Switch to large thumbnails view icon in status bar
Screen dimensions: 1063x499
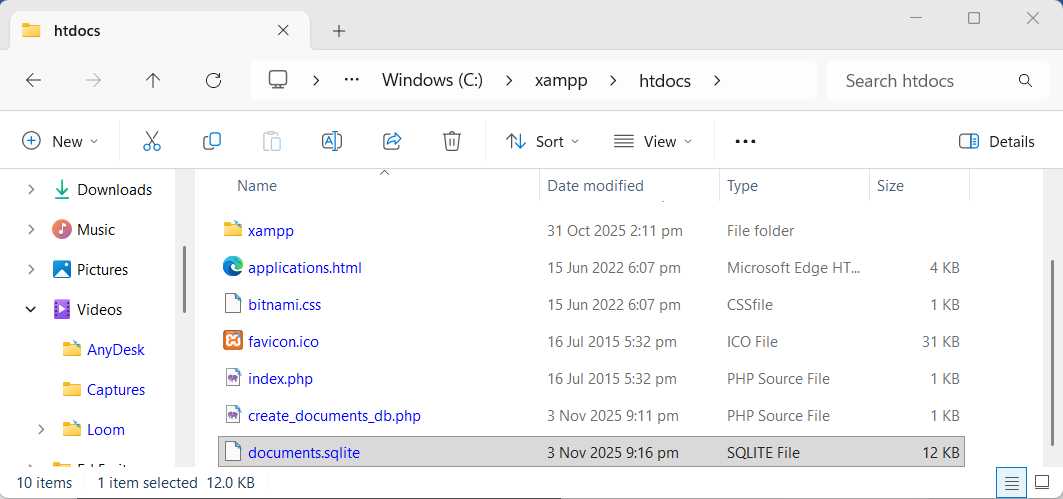pyautogui.click(x=1043, y=483)
